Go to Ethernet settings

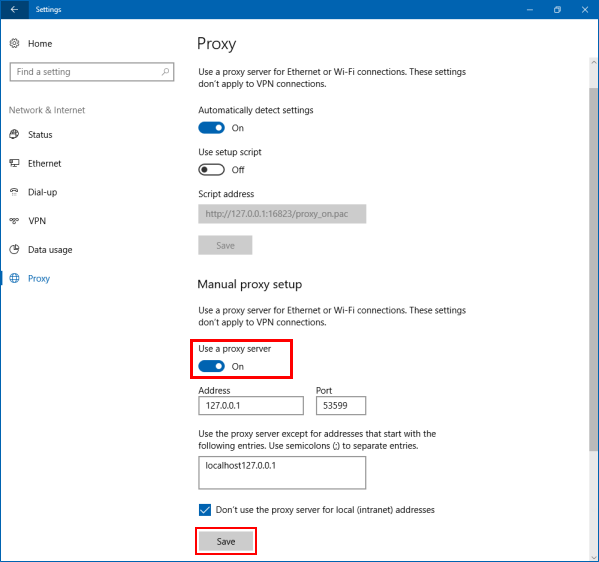click(x=44, y=164)
